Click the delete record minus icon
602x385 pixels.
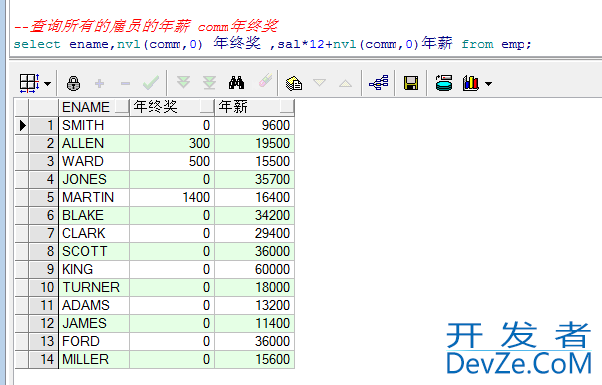pos(125,83)
